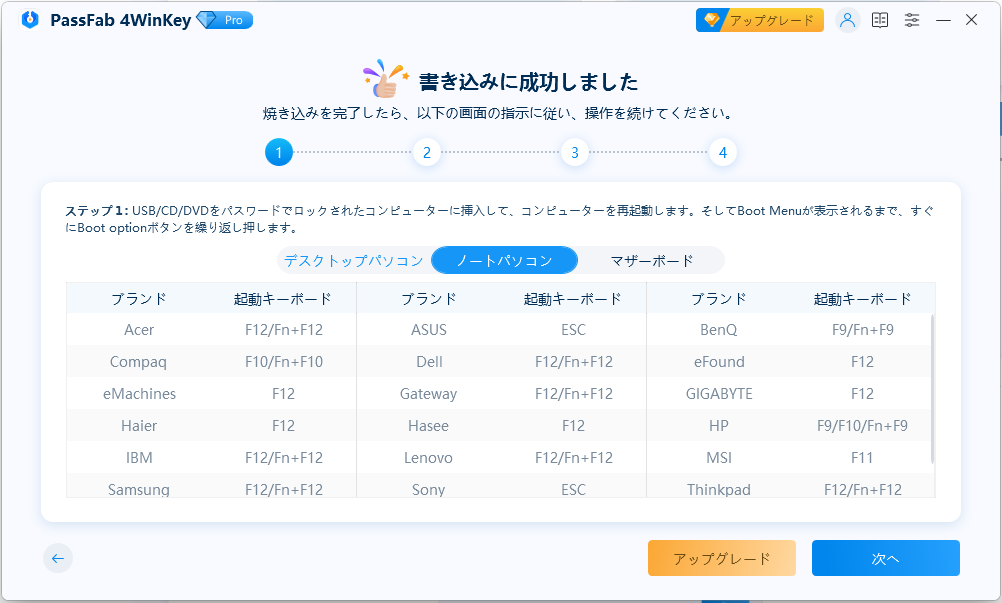Click the user account profile icon
Image resolution: width=1002 pixels, height=603 pixels.
coord(848,20)
